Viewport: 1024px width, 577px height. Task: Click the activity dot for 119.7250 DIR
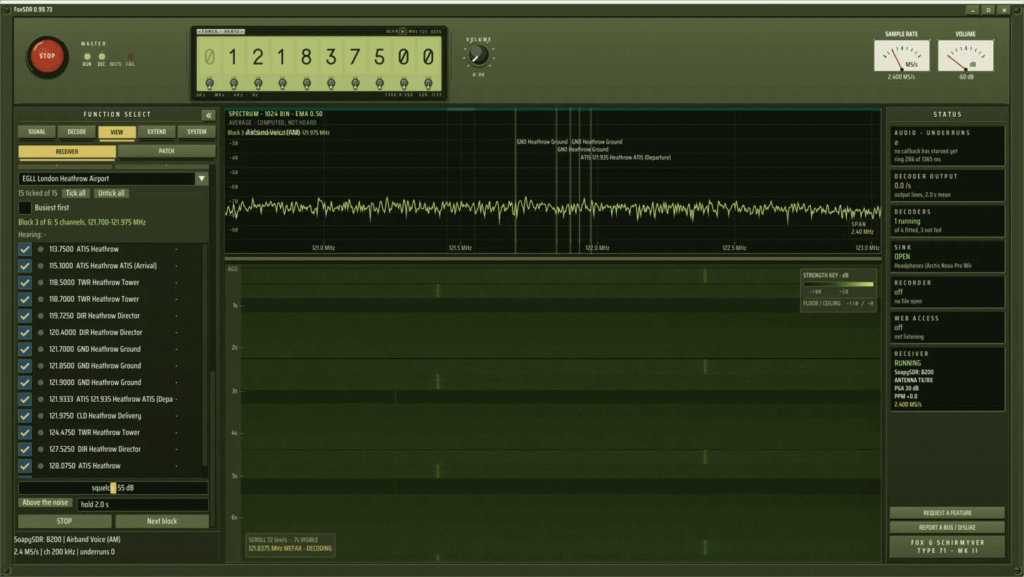coord(40,316)
